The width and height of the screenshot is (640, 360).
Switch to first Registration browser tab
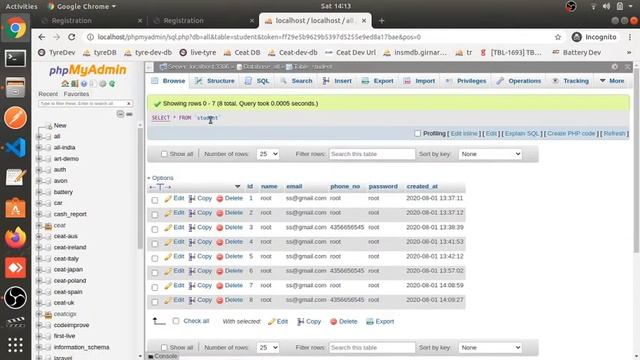click(92, 20)
